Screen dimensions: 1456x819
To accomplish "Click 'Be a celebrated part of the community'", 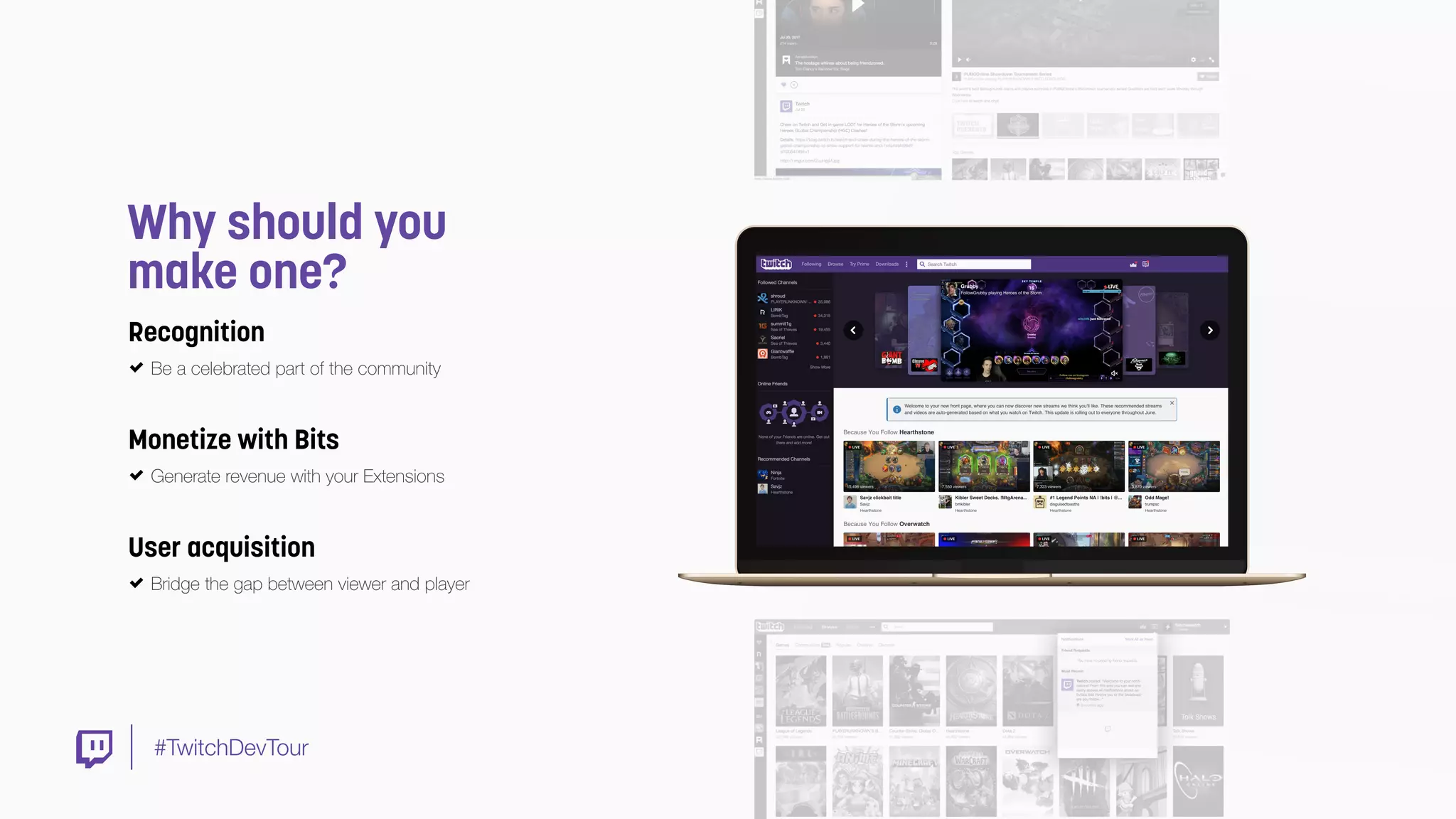I will (296, 369).
